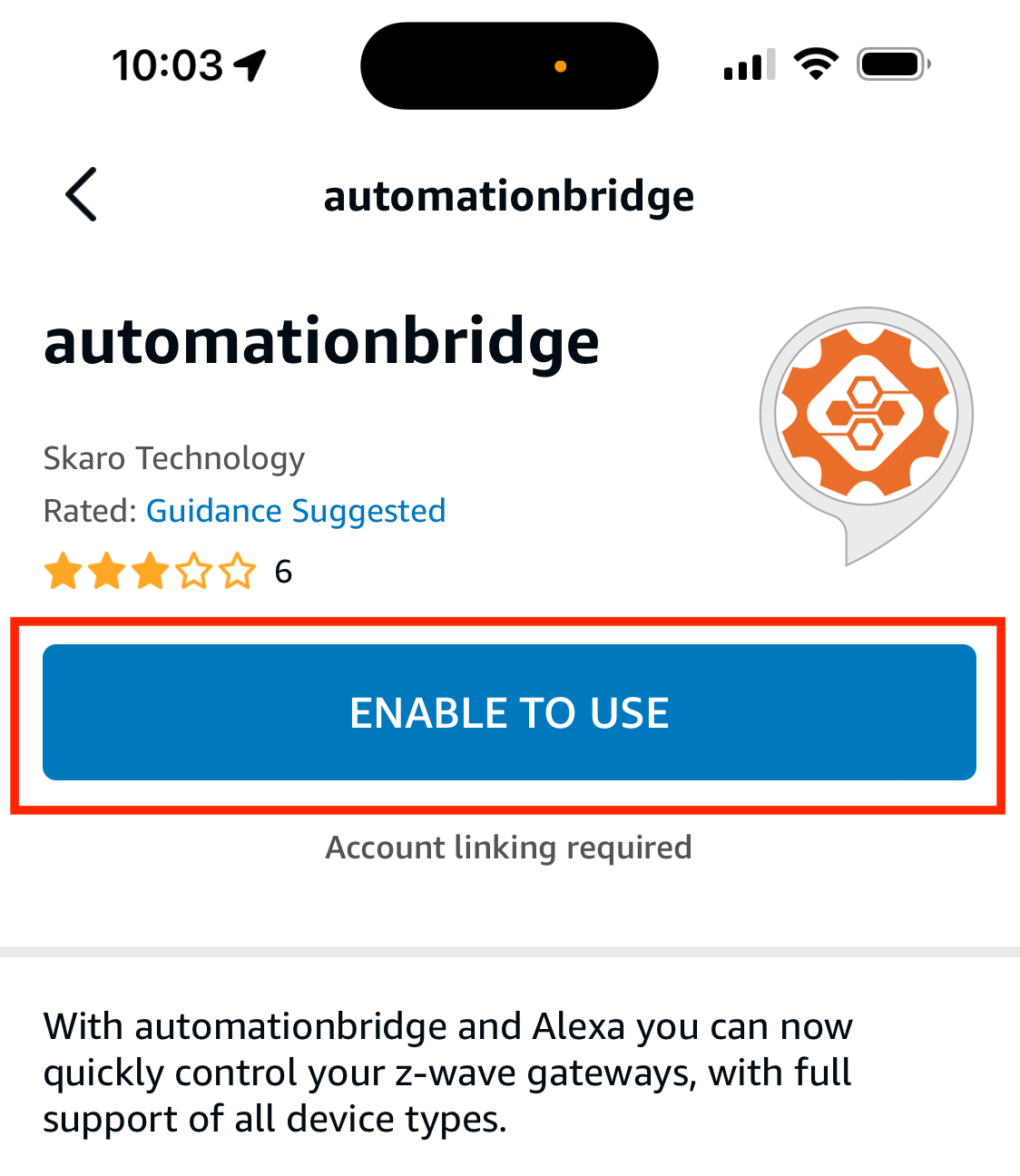The image size is (1020, 1176).
Task: Tap the large automationbridge skill heading
Action: (x=321, y=342)
